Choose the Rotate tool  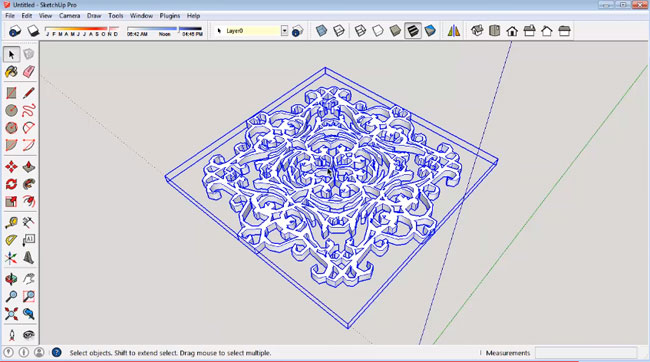pos(11,184)
